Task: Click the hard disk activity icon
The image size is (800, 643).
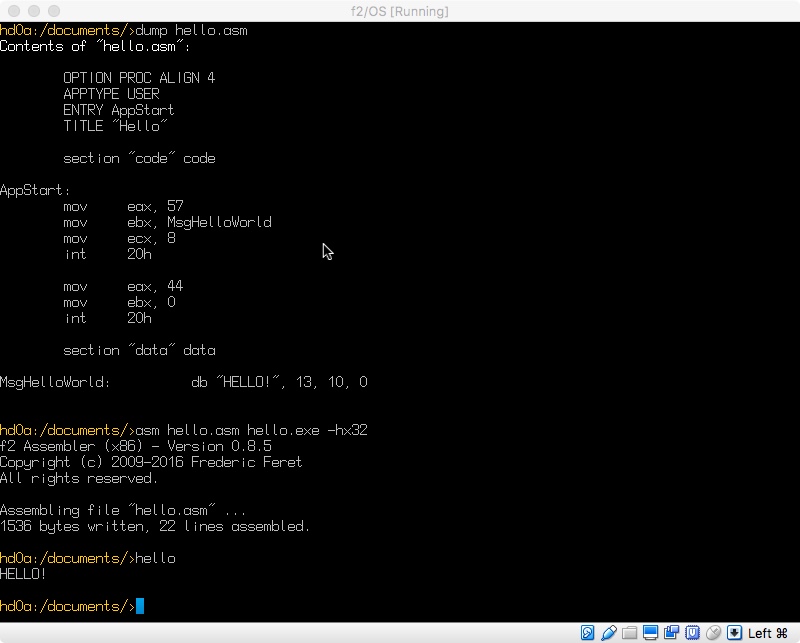Action: [587, 633]
